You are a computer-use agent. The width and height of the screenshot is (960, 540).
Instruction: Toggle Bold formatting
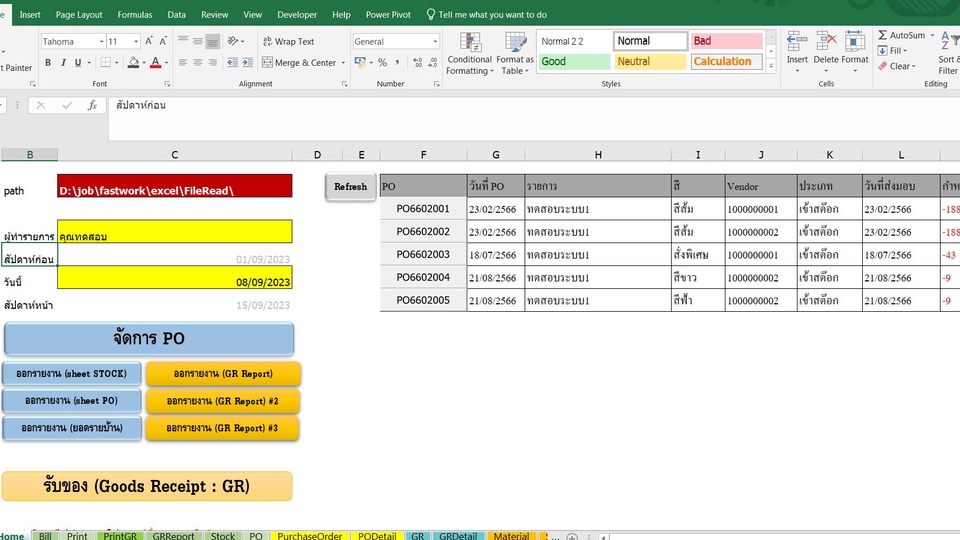tap(48, 62)
